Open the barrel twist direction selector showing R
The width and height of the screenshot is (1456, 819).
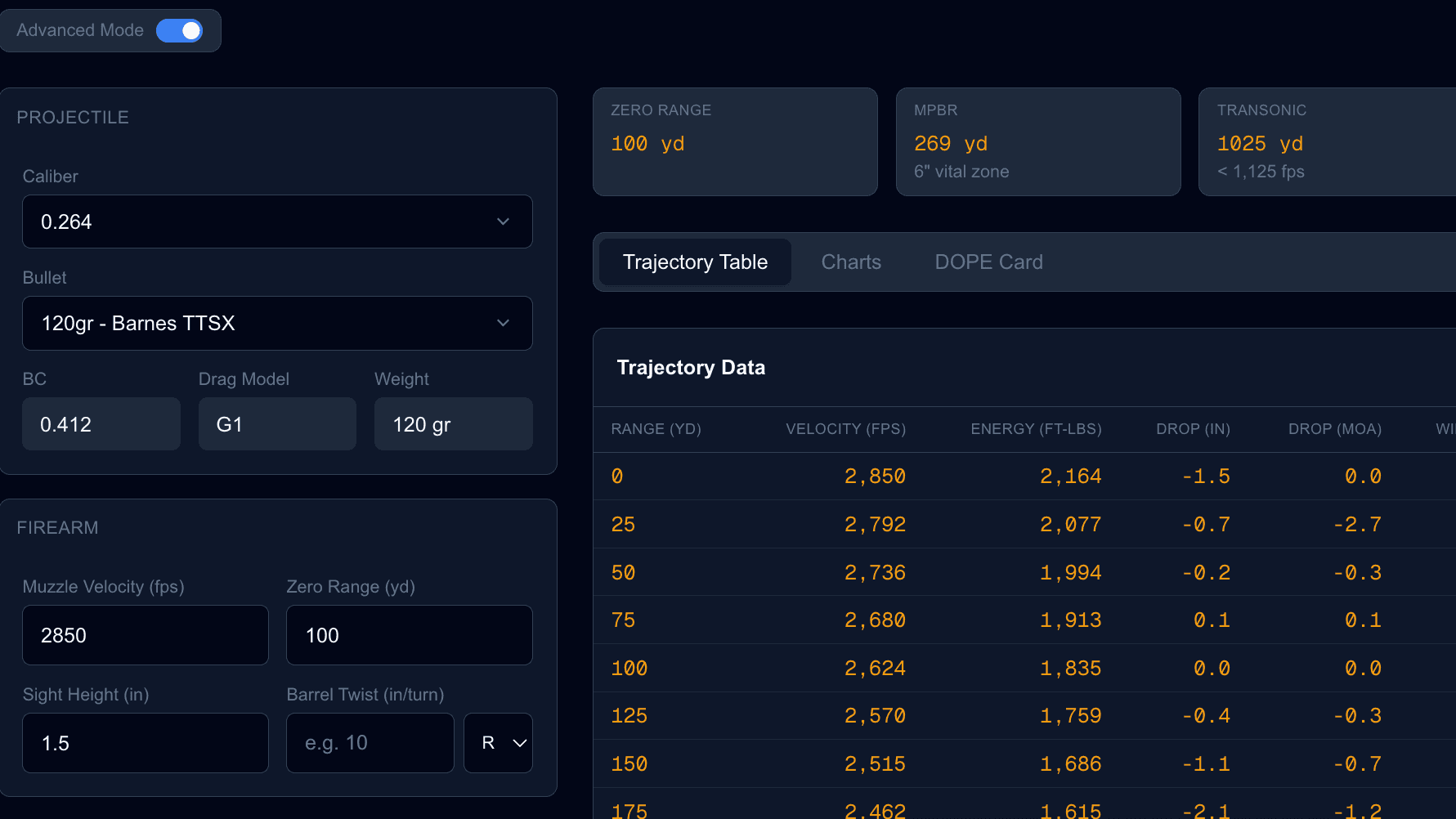pyautogui.click(x=498, y=742)
